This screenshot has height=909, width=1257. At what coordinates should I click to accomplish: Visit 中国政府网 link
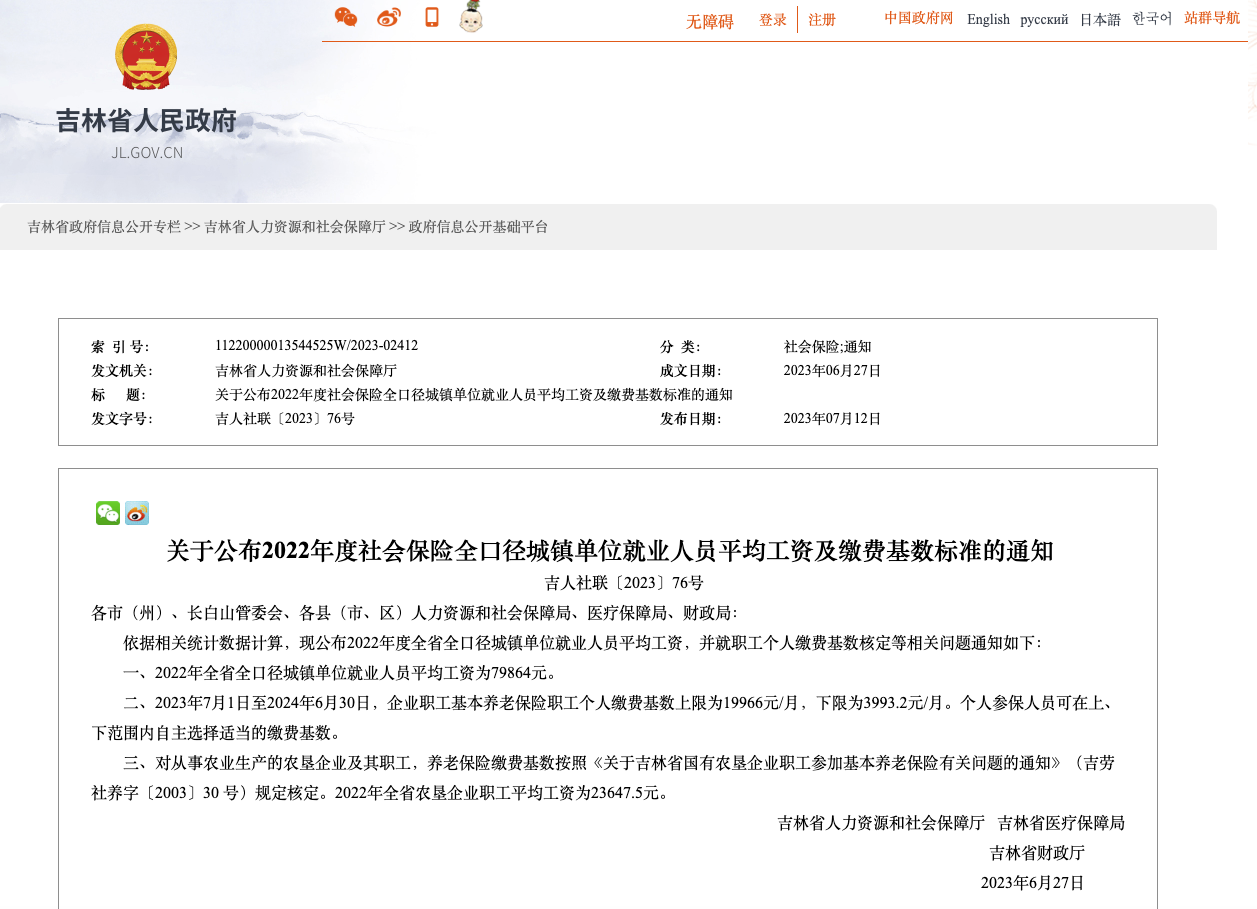(917, 17)
